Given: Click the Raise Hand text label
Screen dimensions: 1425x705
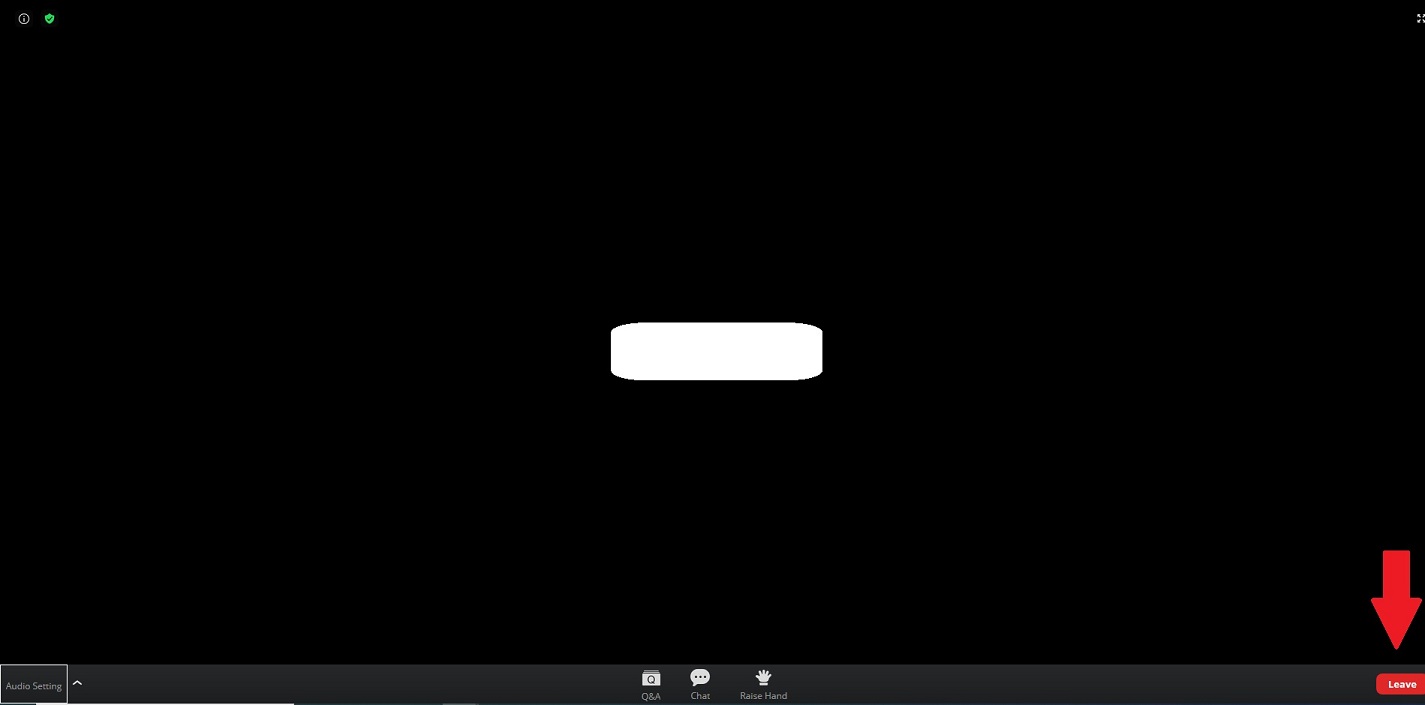Looking at the screenshot, I should coord(763,696).
